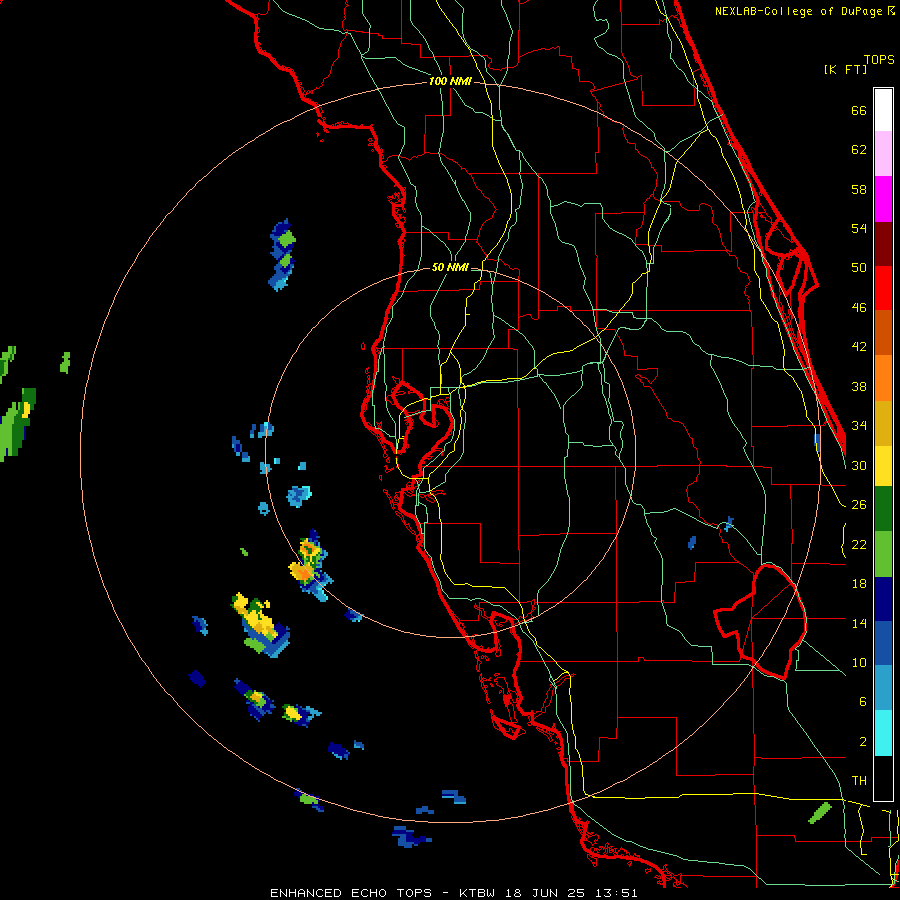Click the dark green legend swatch
This screenshot has height=900, width=900.
click(883, 509)
